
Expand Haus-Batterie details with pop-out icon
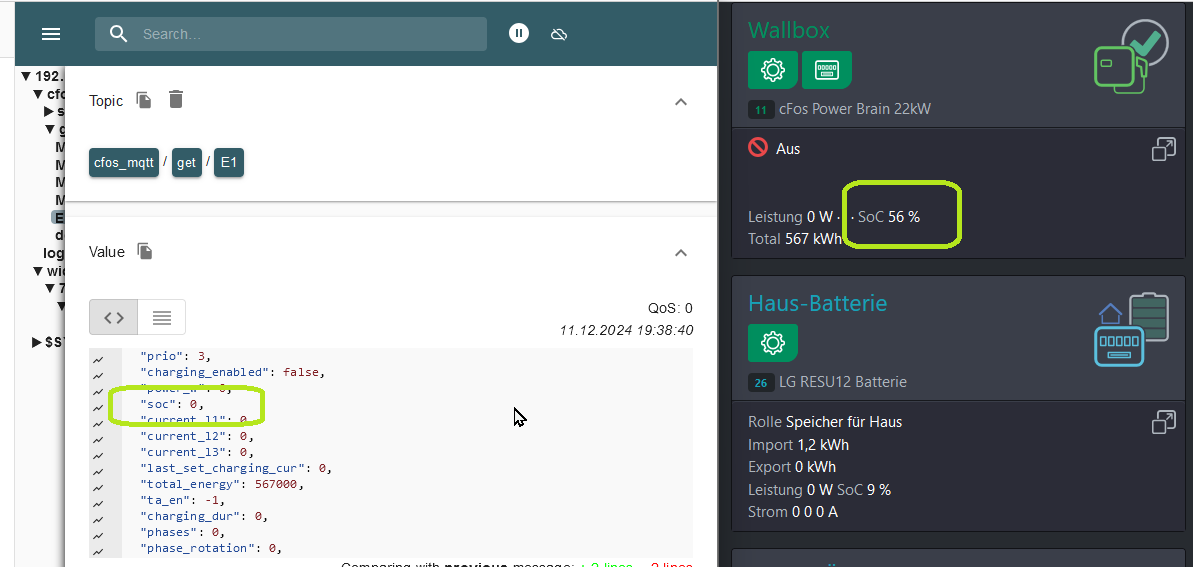pyautogui.click(x=1163, y=422)
